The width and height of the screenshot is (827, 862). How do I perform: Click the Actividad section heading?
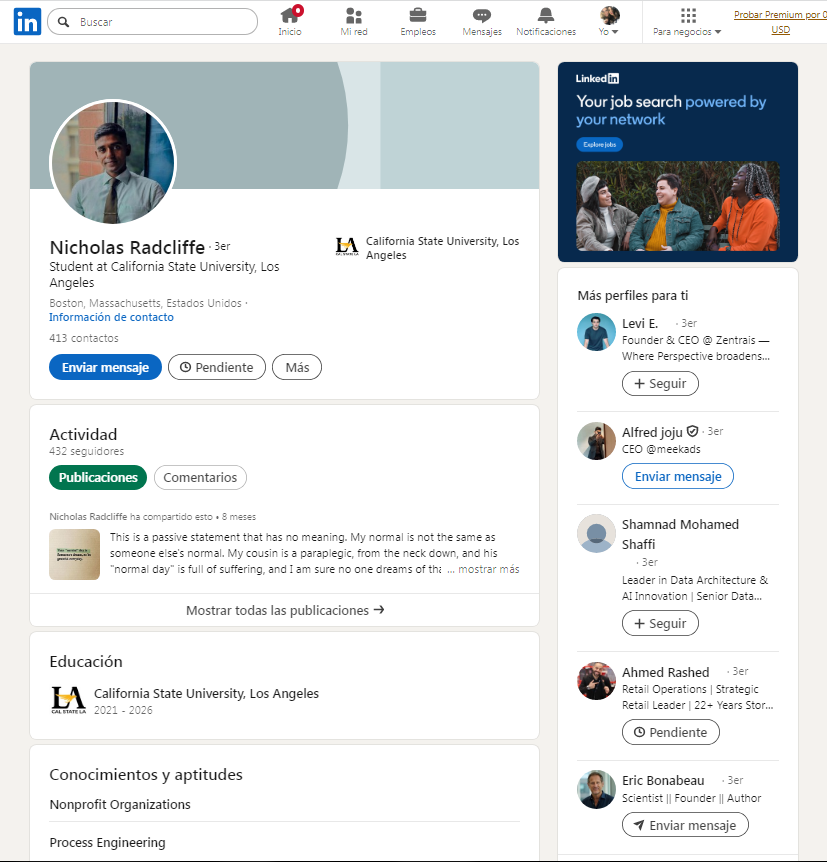point(83,434)
